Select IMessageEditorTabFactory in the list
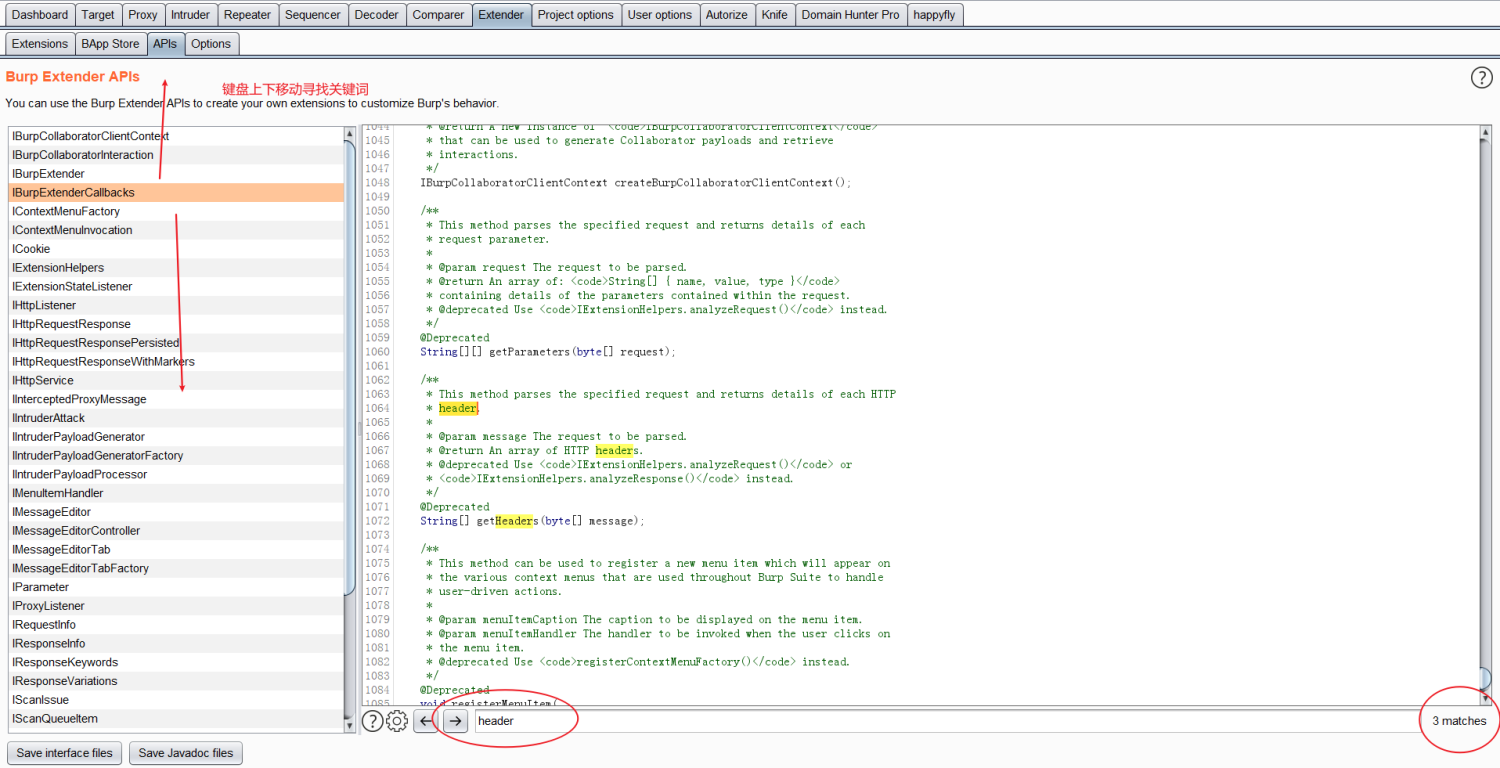The width and height of the screenshot is (1500, 768). click(x=176, y=568)
